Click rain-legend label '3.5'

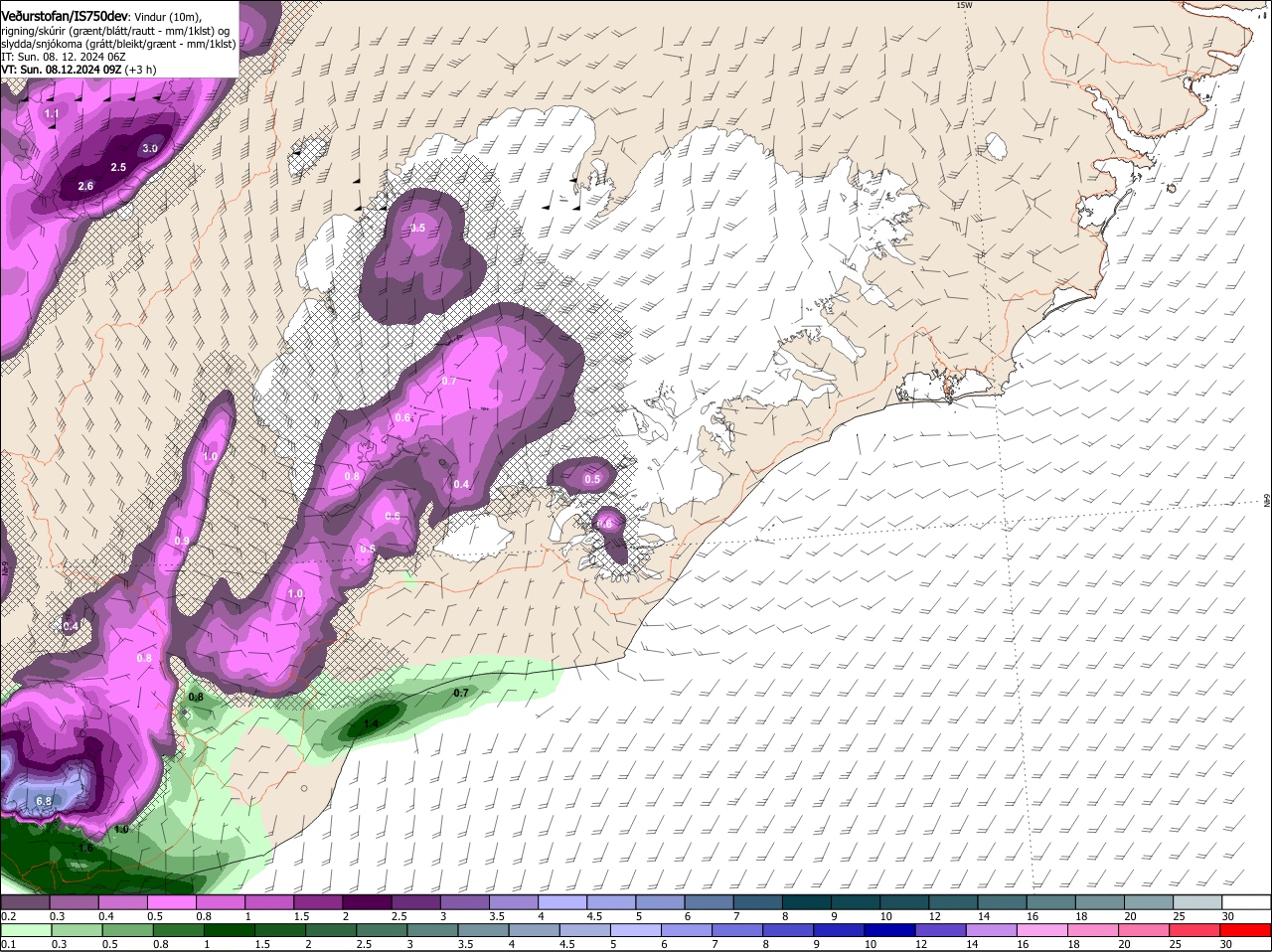pyautogui.click(x=467, y=944)
